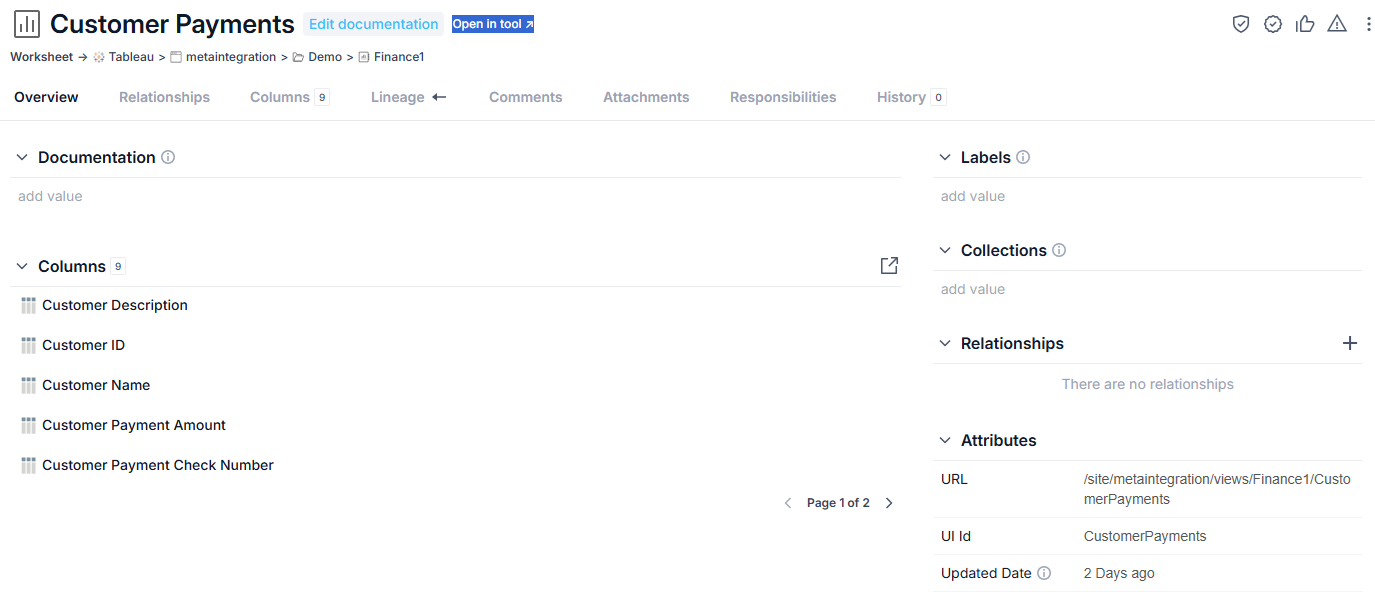Click the URL attribute value

(x=1217, y=489)
